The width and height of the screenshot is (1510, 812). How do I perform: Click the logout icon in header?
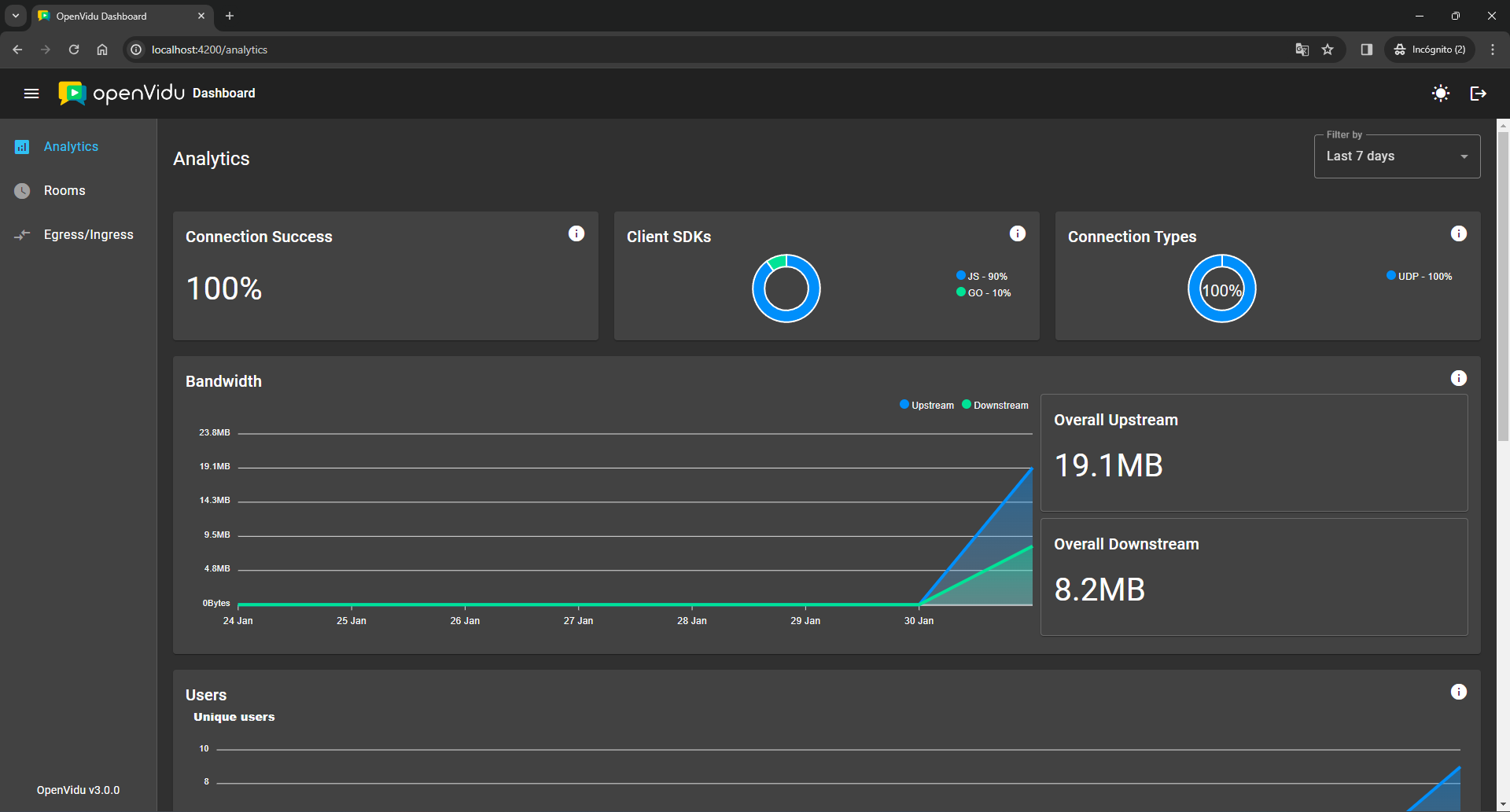click(x=1478, y=94)
